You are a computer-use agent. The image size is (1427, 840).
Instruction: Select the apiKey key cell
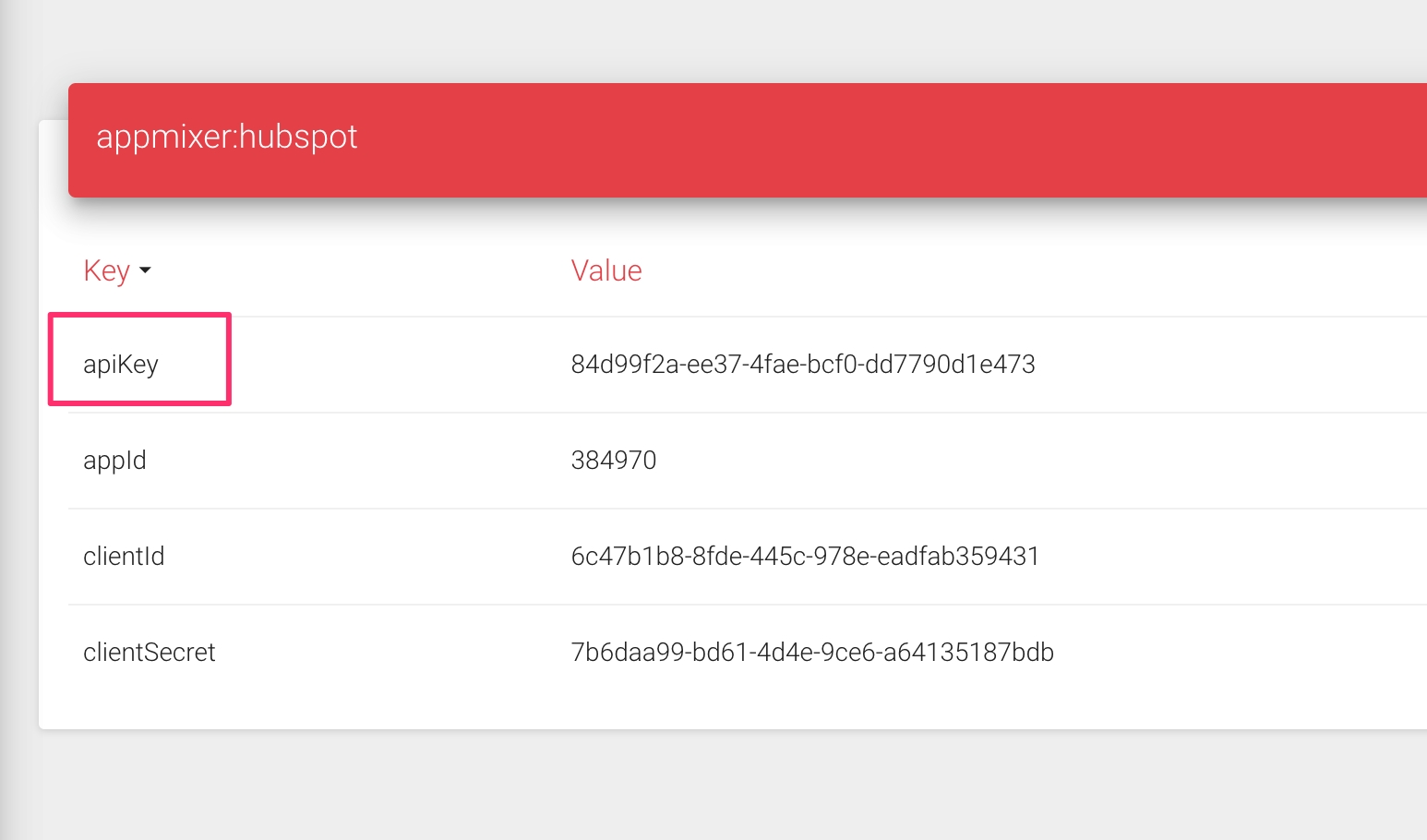[x=121, y=365]
